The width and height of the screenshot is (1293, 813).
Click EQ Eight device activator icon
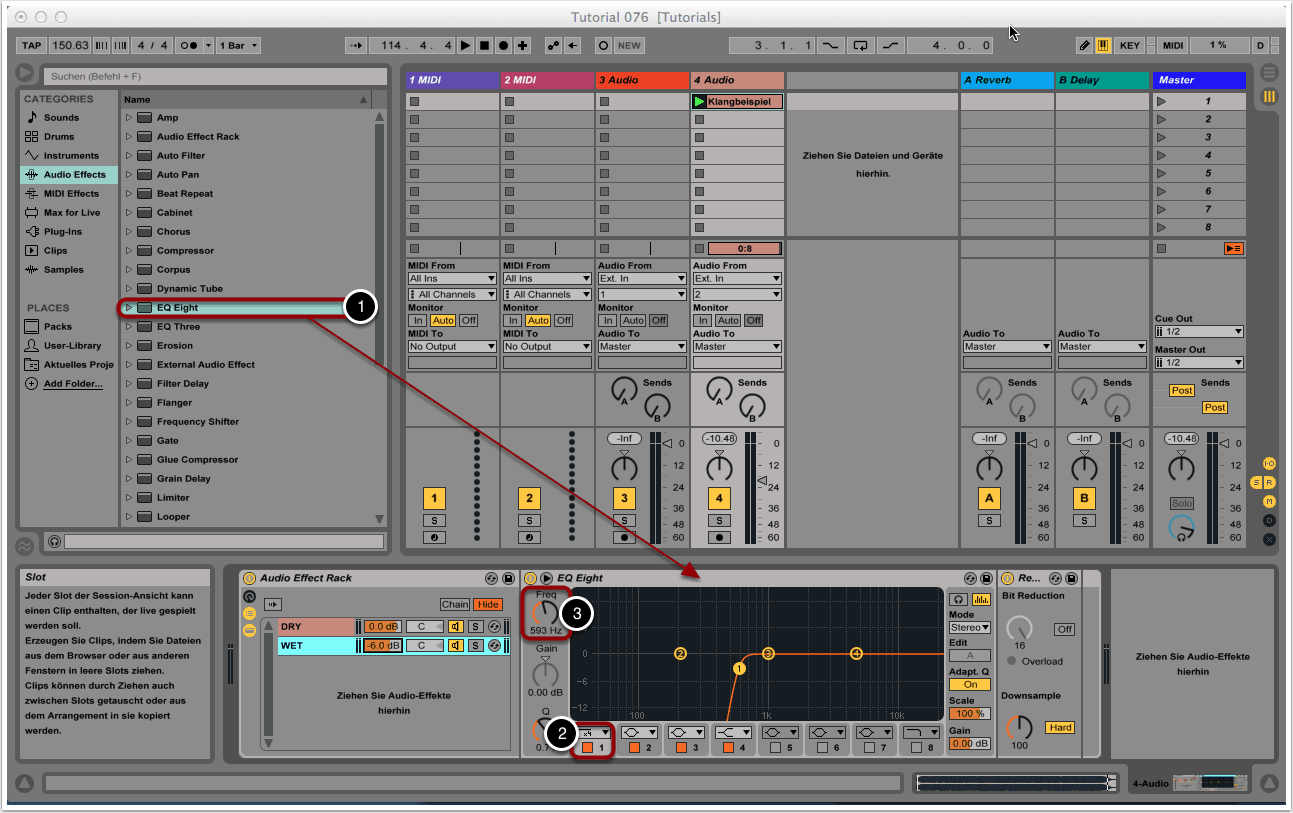(x=531, y=578)
